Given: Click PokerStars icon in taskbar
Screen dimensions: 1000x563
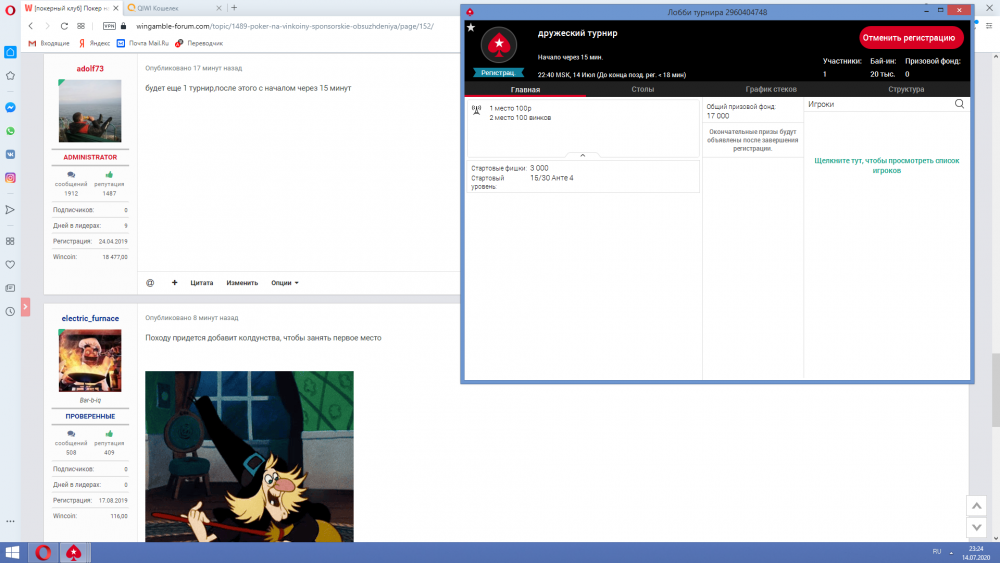Looking at the screenshot, I should click(x=74, y=552).
